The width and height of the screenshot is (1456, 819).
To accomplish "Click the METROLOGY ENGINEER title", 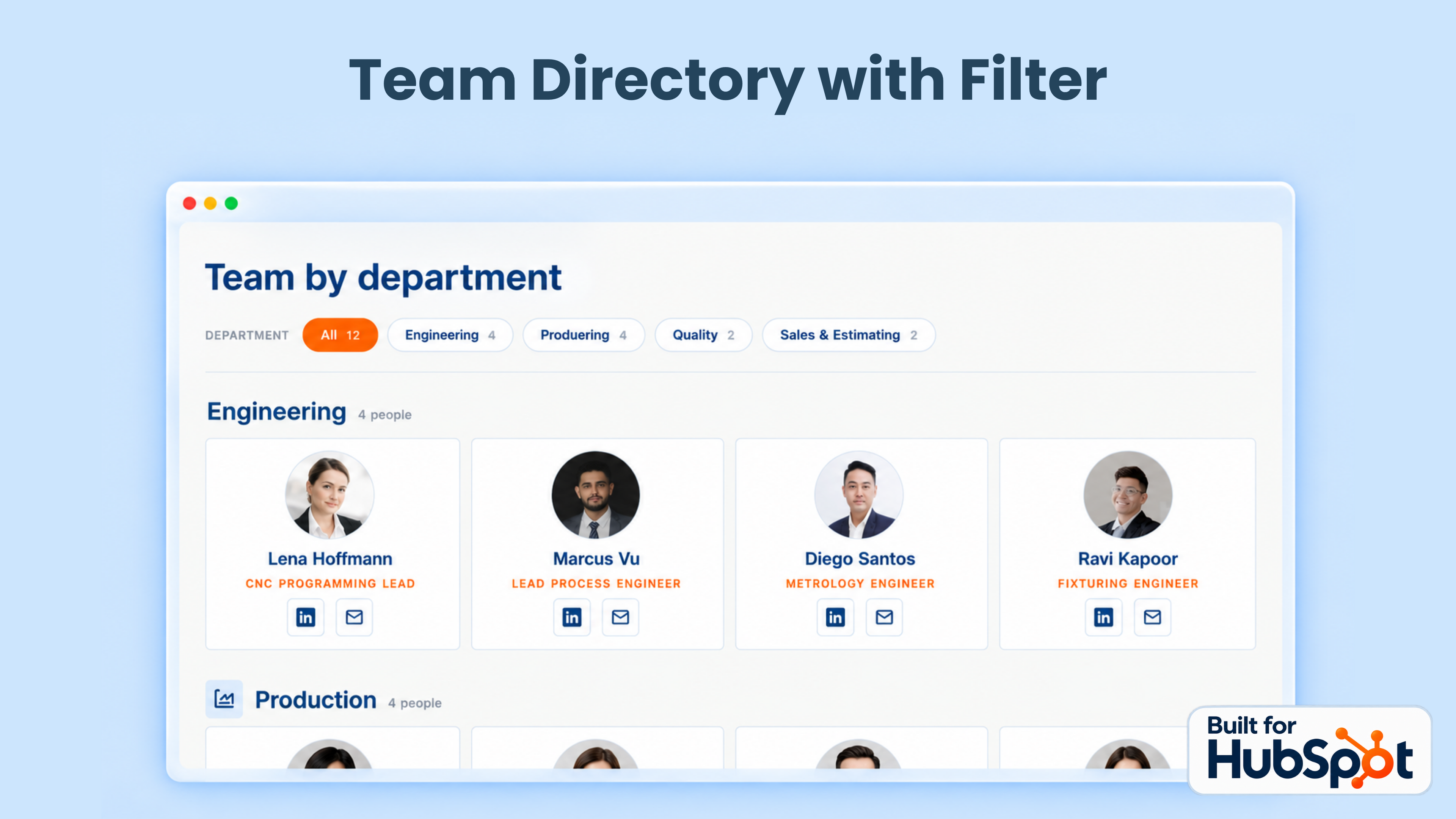I will point(860,583).
